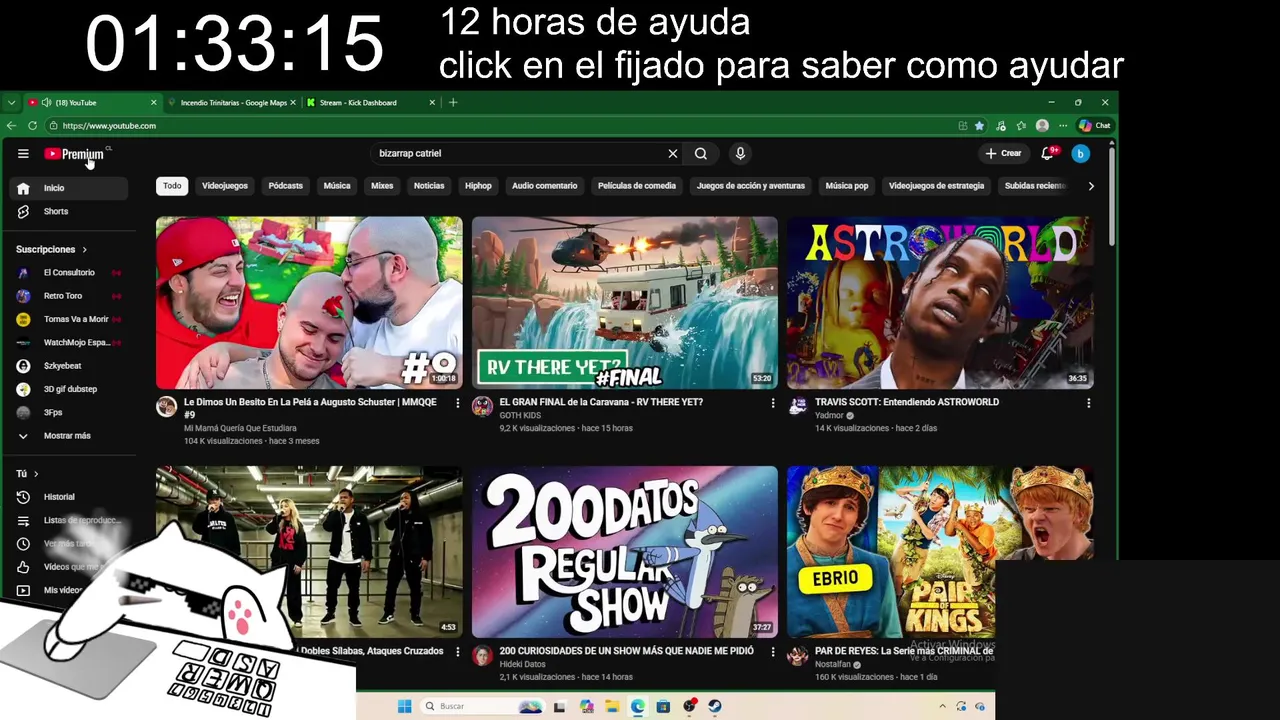Image resolution: width=1280 pixels, height=720 pixels.
Task: Open the Tomas Va a Morir subscription
Action: coord(68,319)
